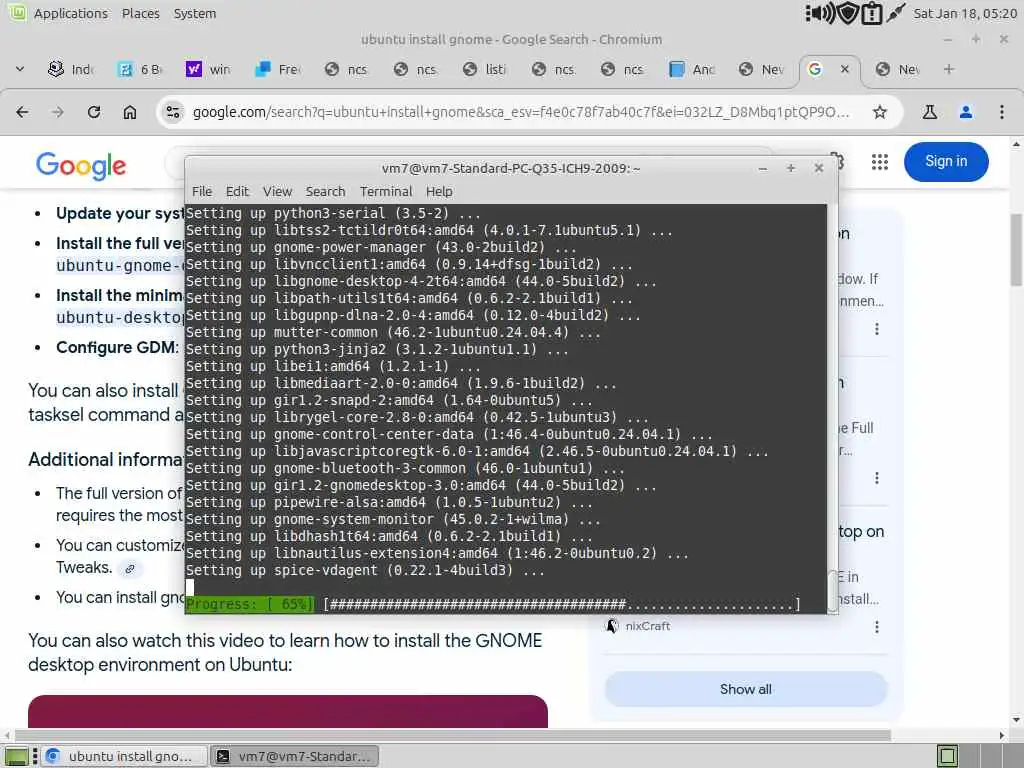Image resolution: width=1024 pixels, height=768 pixels.
Task: Click the horizontal page scrollbar
Action: click(452, 735)
